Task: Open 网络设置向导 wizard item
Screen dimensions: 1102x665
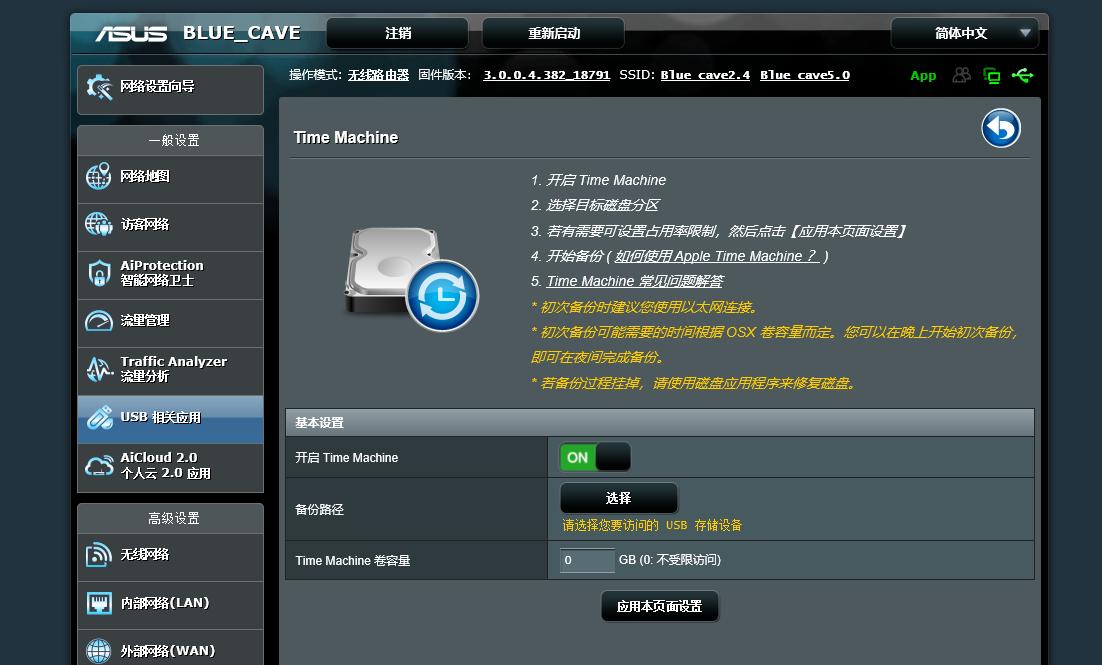Action: (171, 89)
